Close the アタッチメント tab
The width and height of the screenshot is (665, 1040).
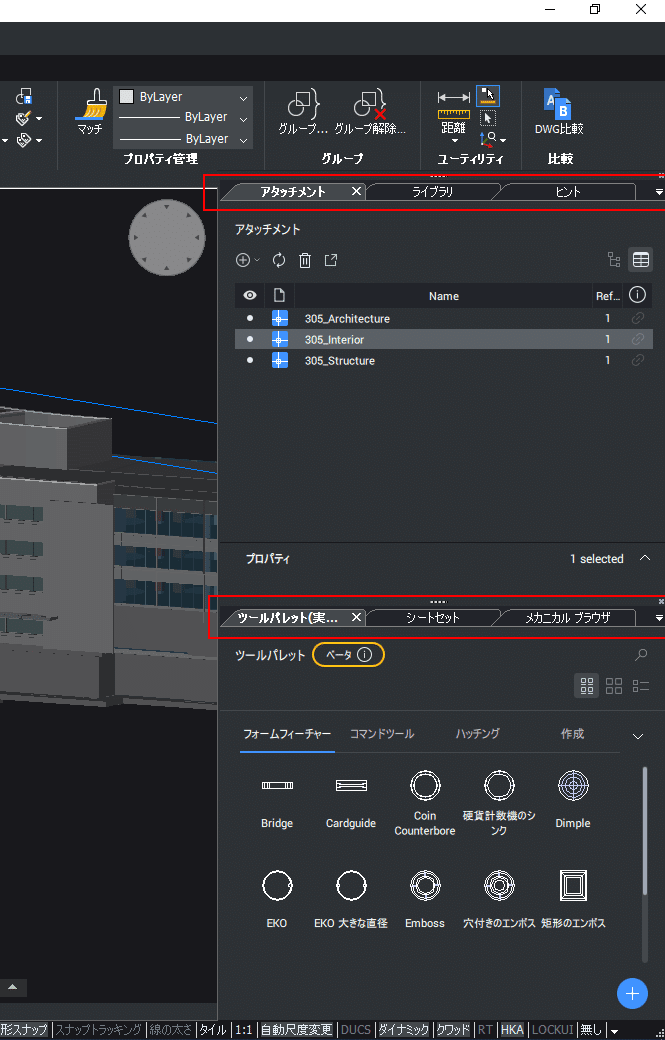(356, 191)
